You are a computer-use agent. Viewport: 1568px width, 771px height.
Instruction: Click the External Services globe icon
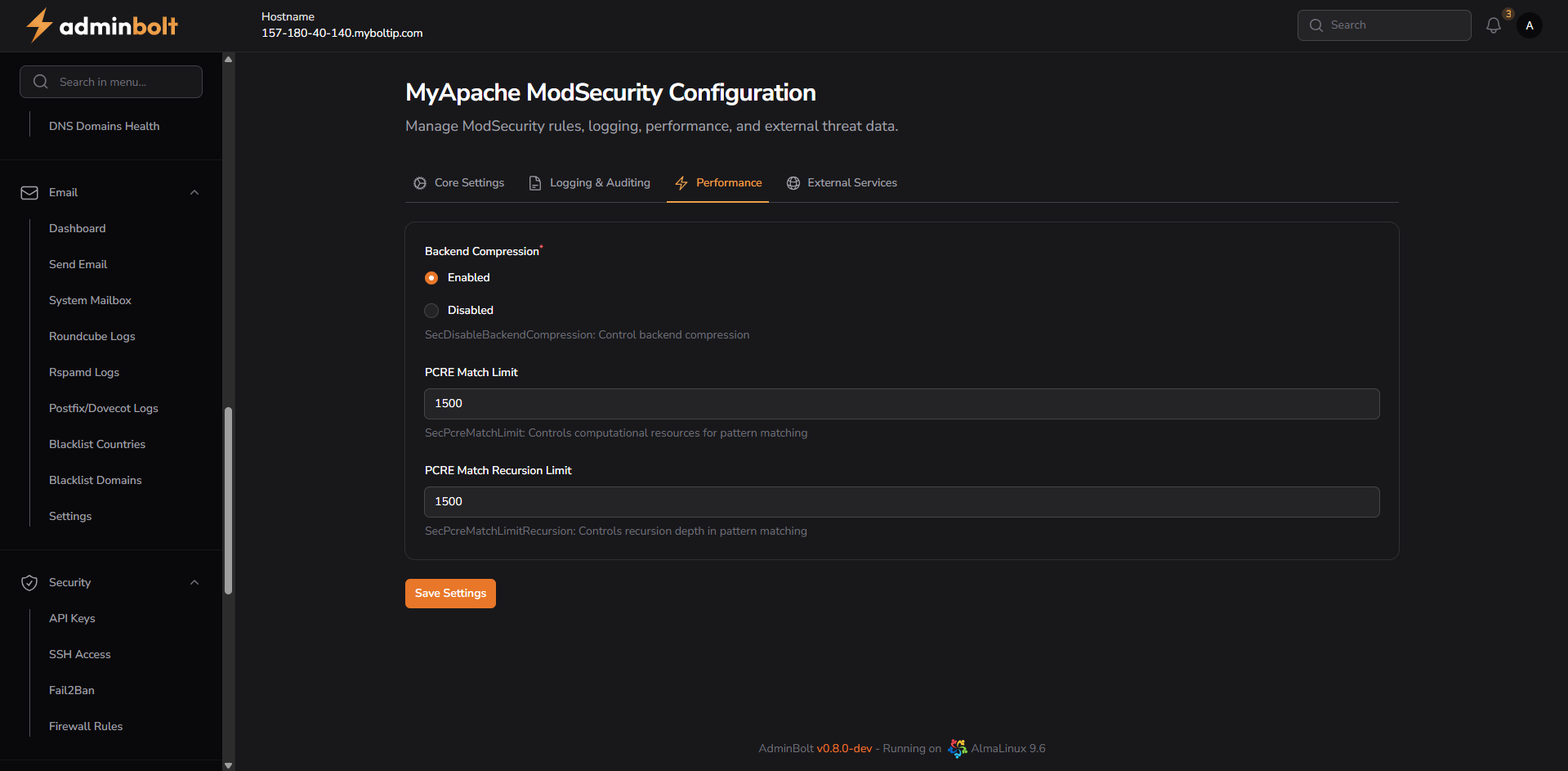pos(793,183)
